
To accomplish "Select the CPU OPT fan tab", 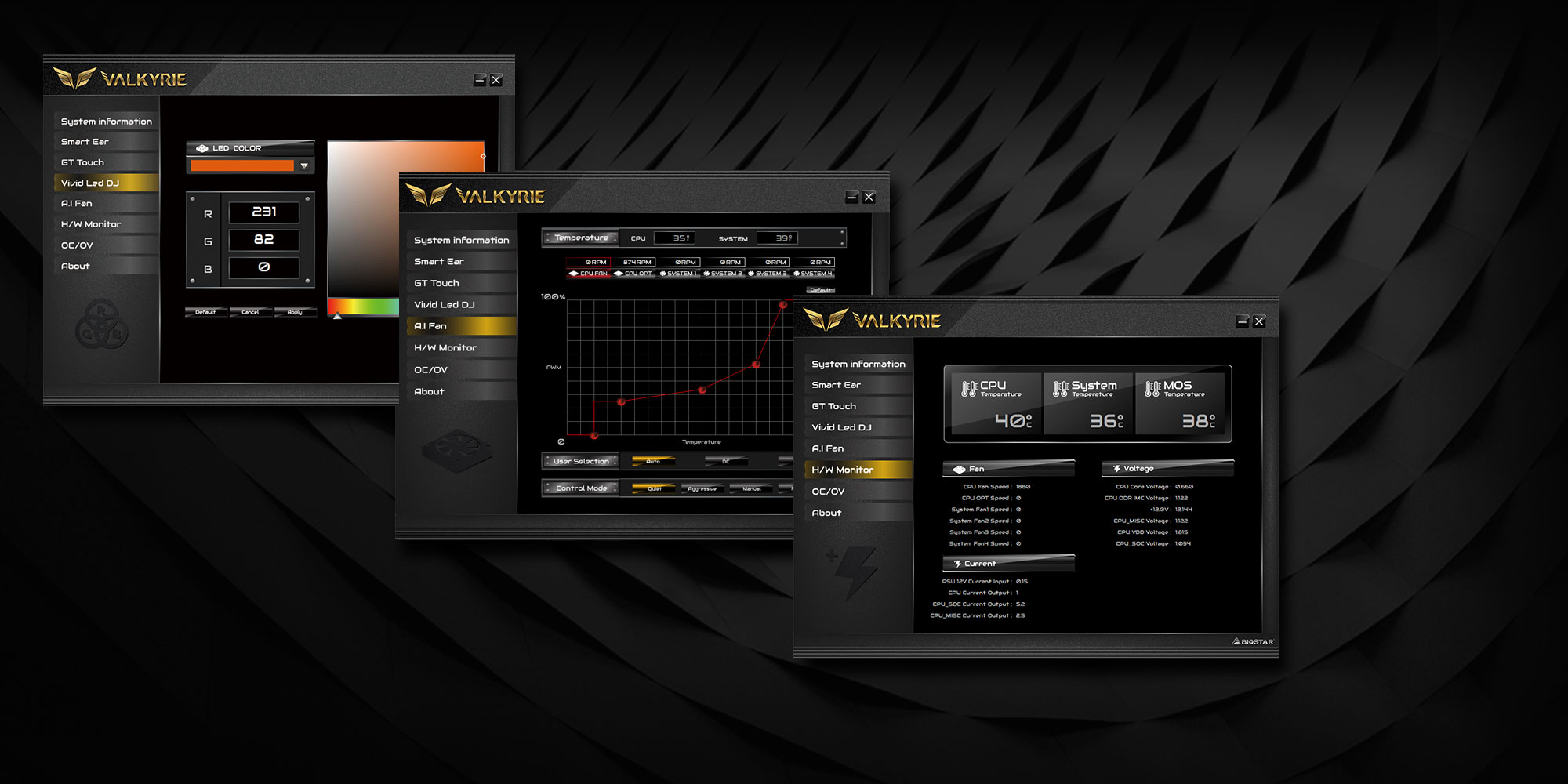I will [x=633, y=274].
